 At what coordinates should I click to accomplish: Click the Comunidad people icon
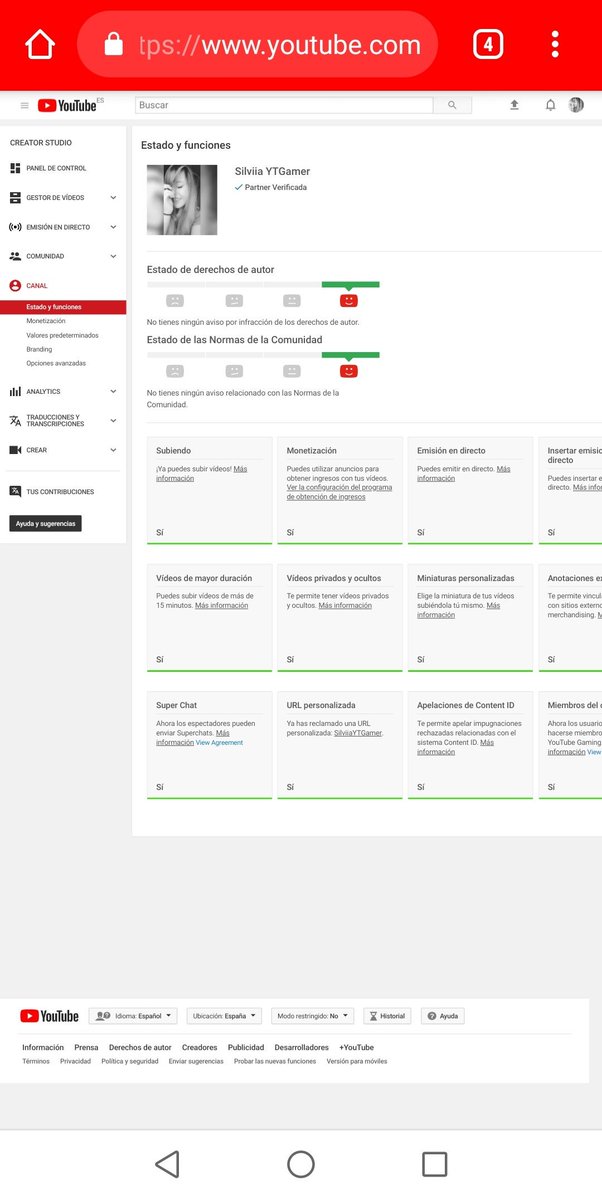(15, 256)
